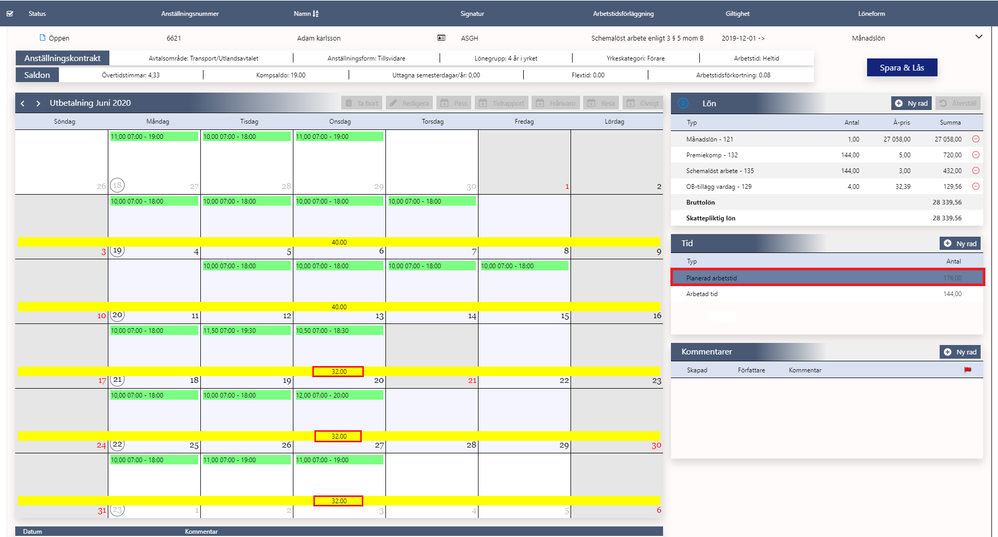Image resolution: width=998 pixels, height=537 pixels.
Task: Open the Friday 15 shift 07:00 - 18:00
Action: tap(524, 266)
